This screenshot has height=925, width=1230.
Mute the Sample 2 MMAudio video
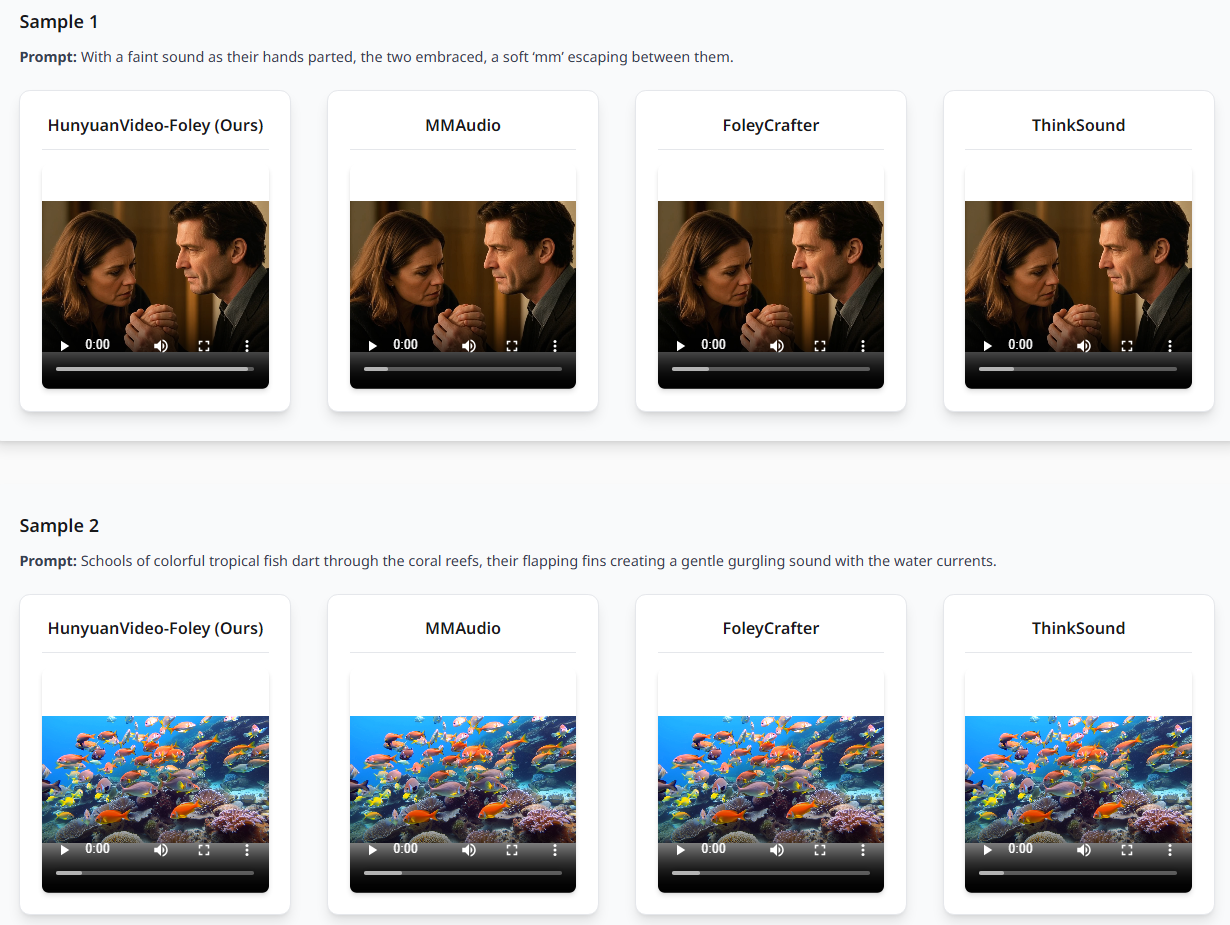click(x=468, y=849)
